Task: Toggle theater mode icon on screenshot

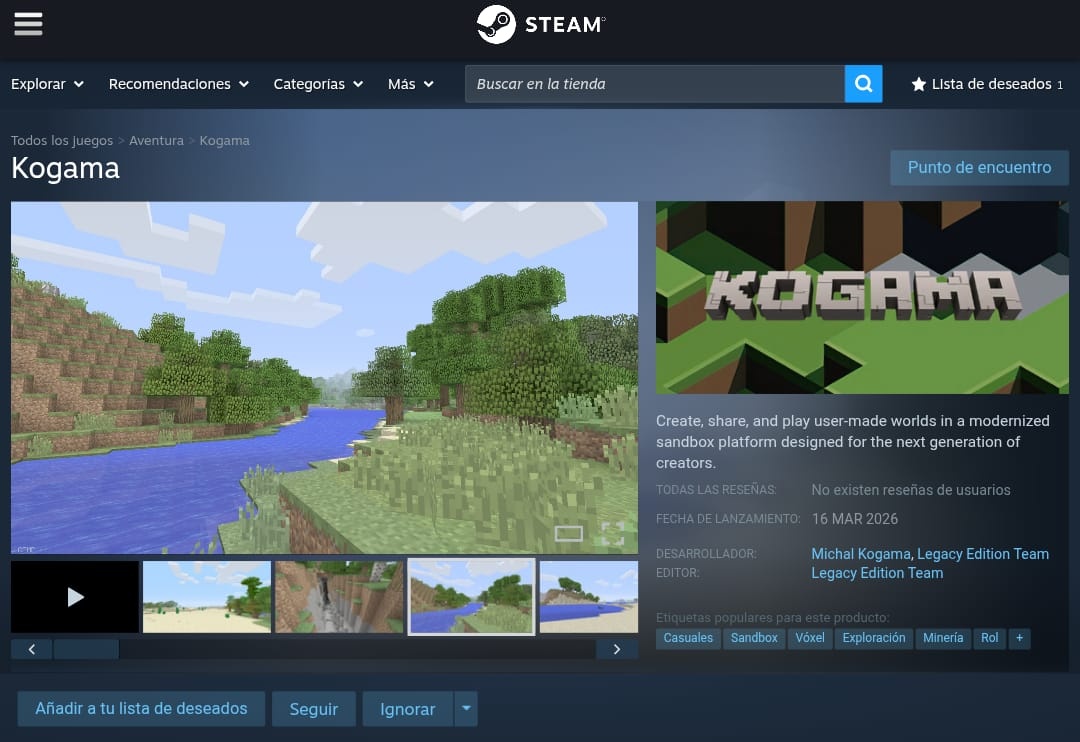Action: click(x=569, y=533)
